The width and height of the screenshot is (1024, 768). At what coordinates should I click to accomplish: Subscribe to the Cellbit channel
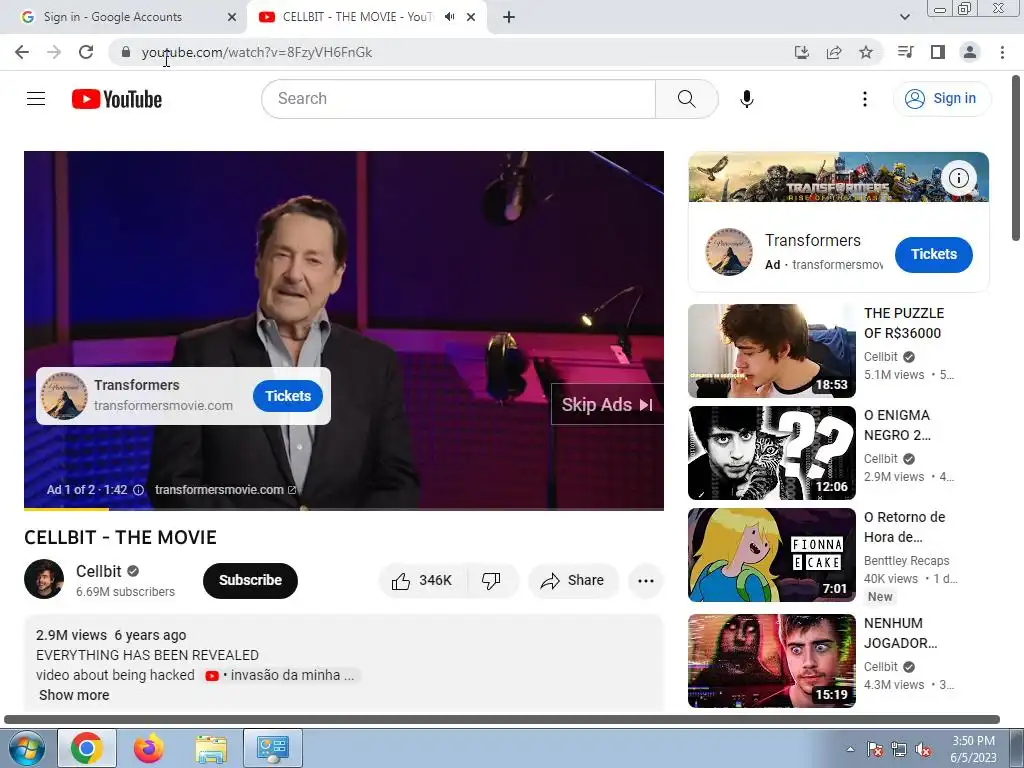click(250, 581)
